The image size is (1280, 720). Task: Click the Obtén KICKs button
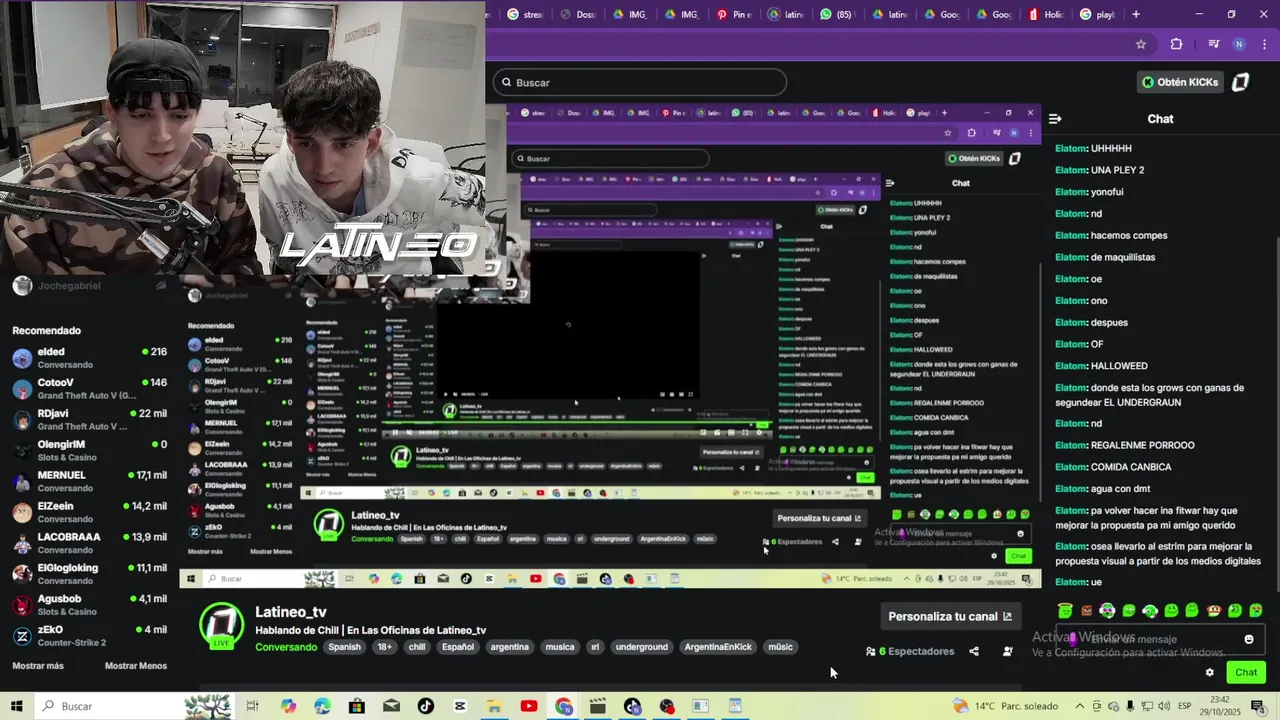[x=1180, y=82]
